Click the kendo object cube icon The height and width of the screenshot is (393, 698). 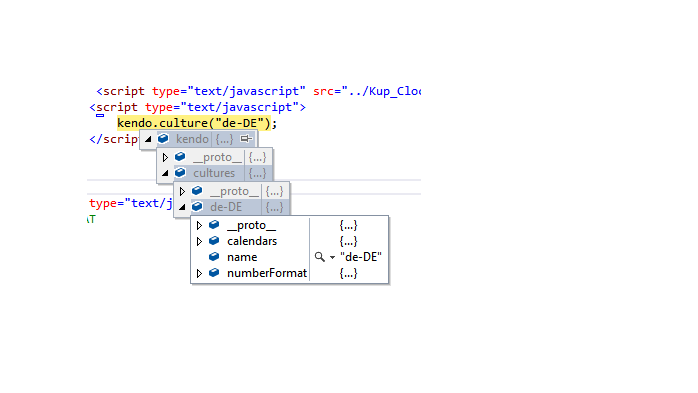163,139
